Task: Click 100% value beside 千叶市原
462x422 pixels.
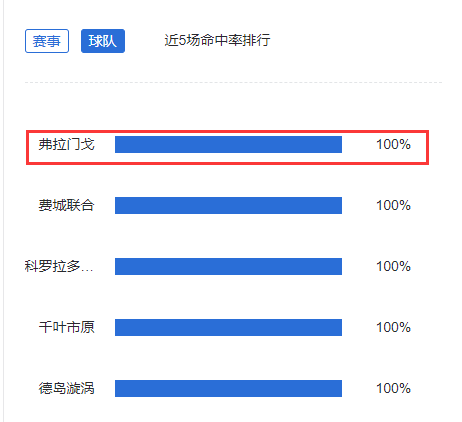Action: point(393,327)
